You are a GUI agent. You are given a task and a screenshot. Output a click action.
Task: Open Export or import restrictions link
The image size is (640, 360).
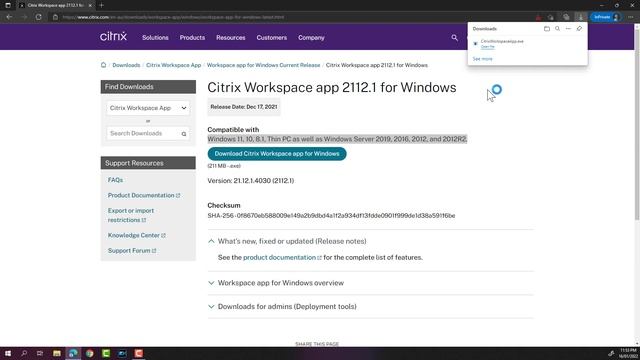(x=131, y=215)
